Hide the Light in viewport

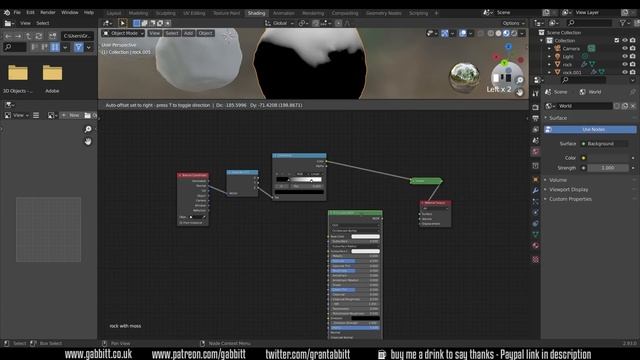625,56
